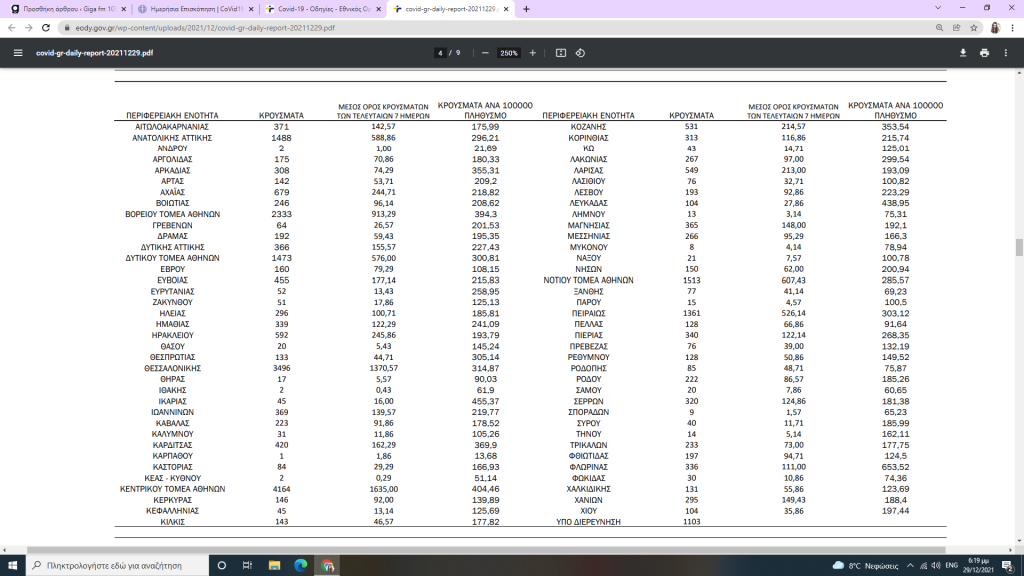
Task: Rotate the PDF counterclockwise
Action: coord(581,53)
